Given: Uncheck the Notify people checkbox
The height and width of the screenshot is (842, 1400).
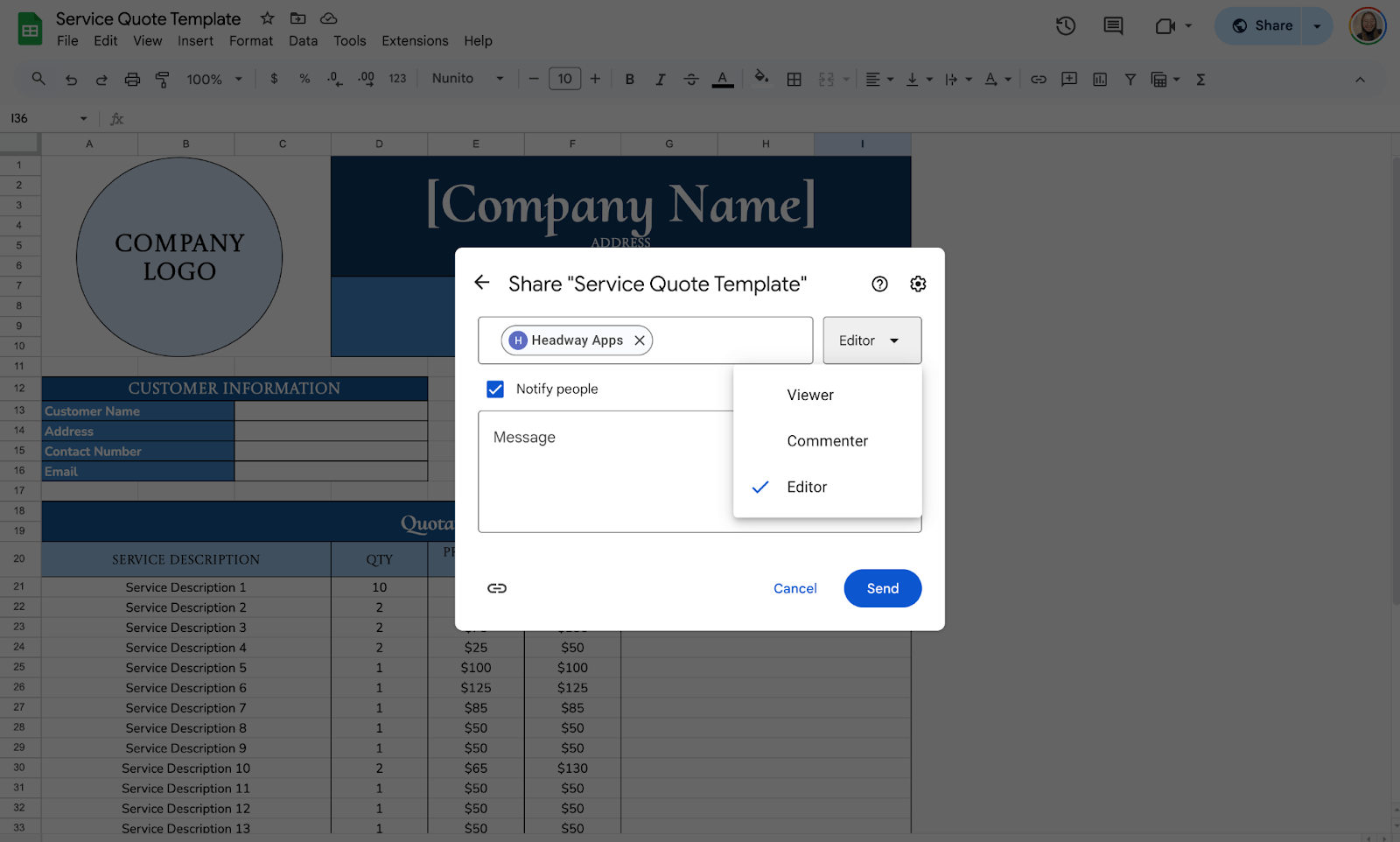Looking at the screenshot, I should tap(495, 389).
